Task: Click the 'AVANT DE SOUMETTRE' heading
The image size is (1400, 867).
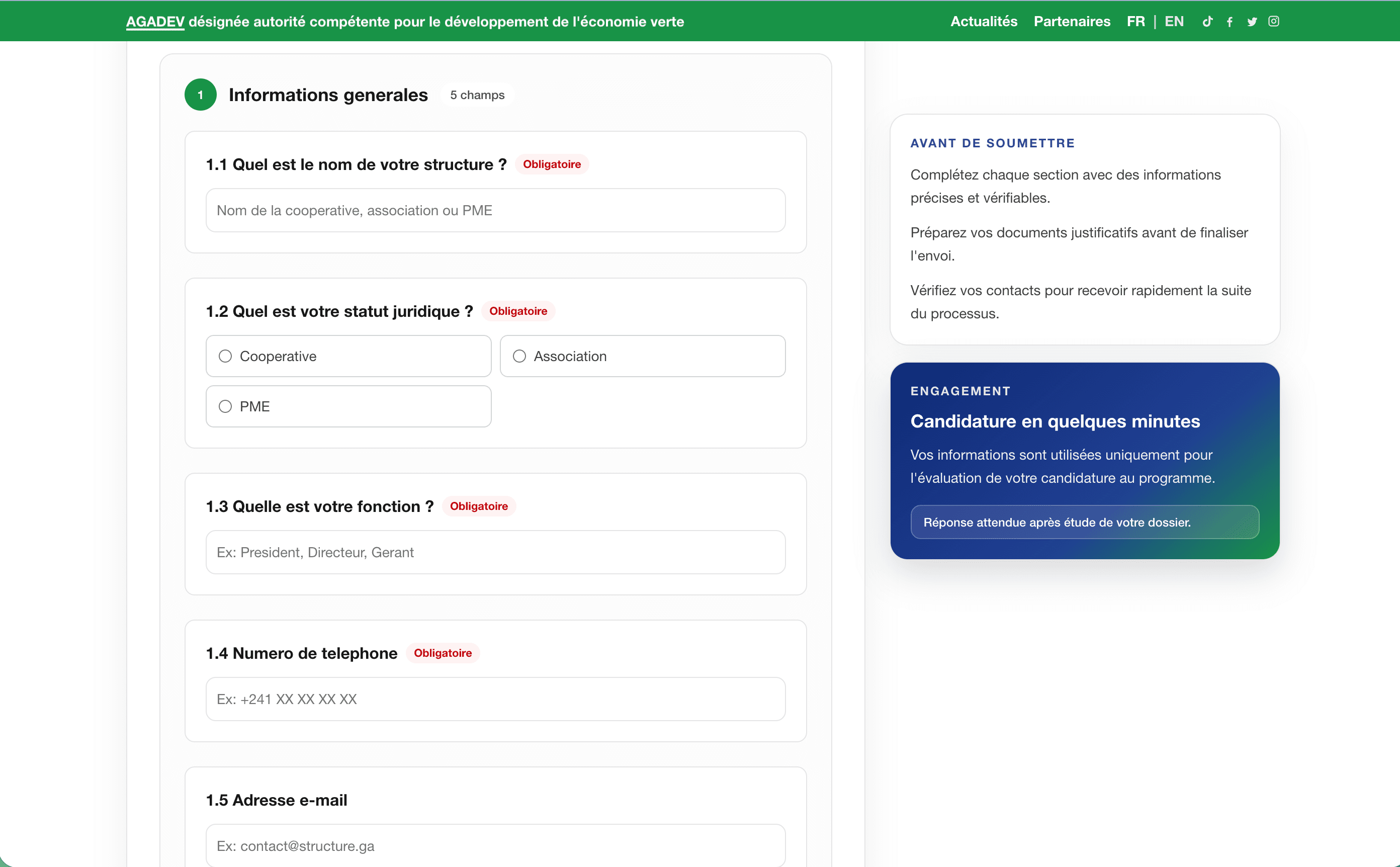Action: tap(992, 143)
